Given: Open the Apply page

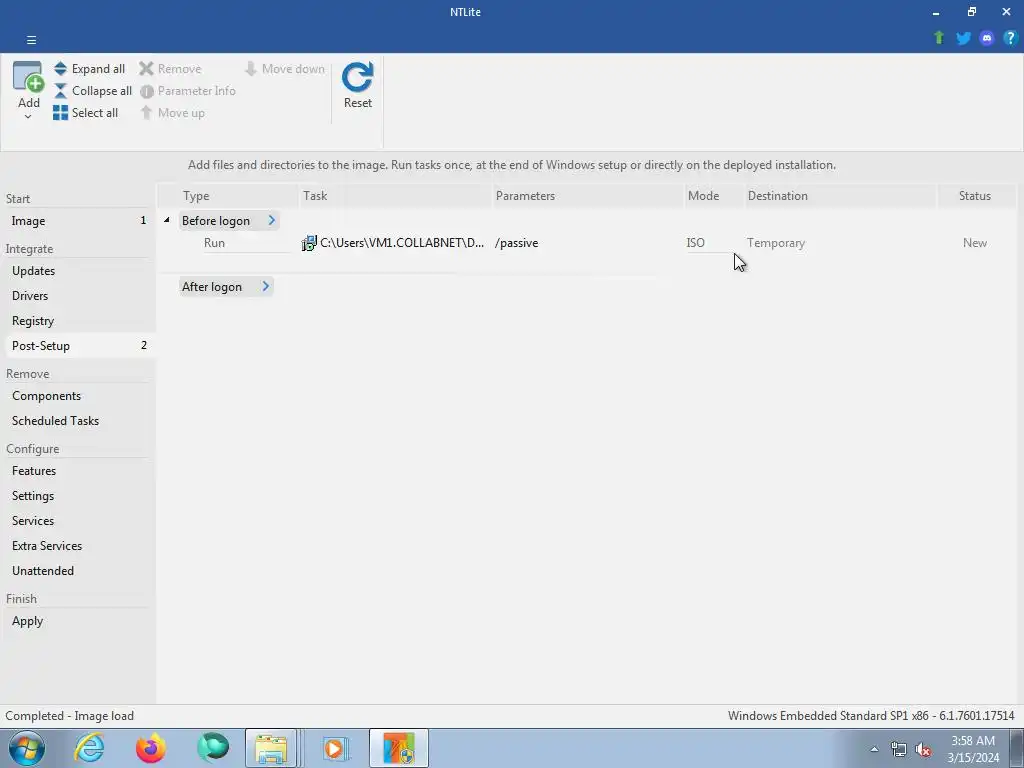Looking at the screenshot, I should [x=78, y=620].
